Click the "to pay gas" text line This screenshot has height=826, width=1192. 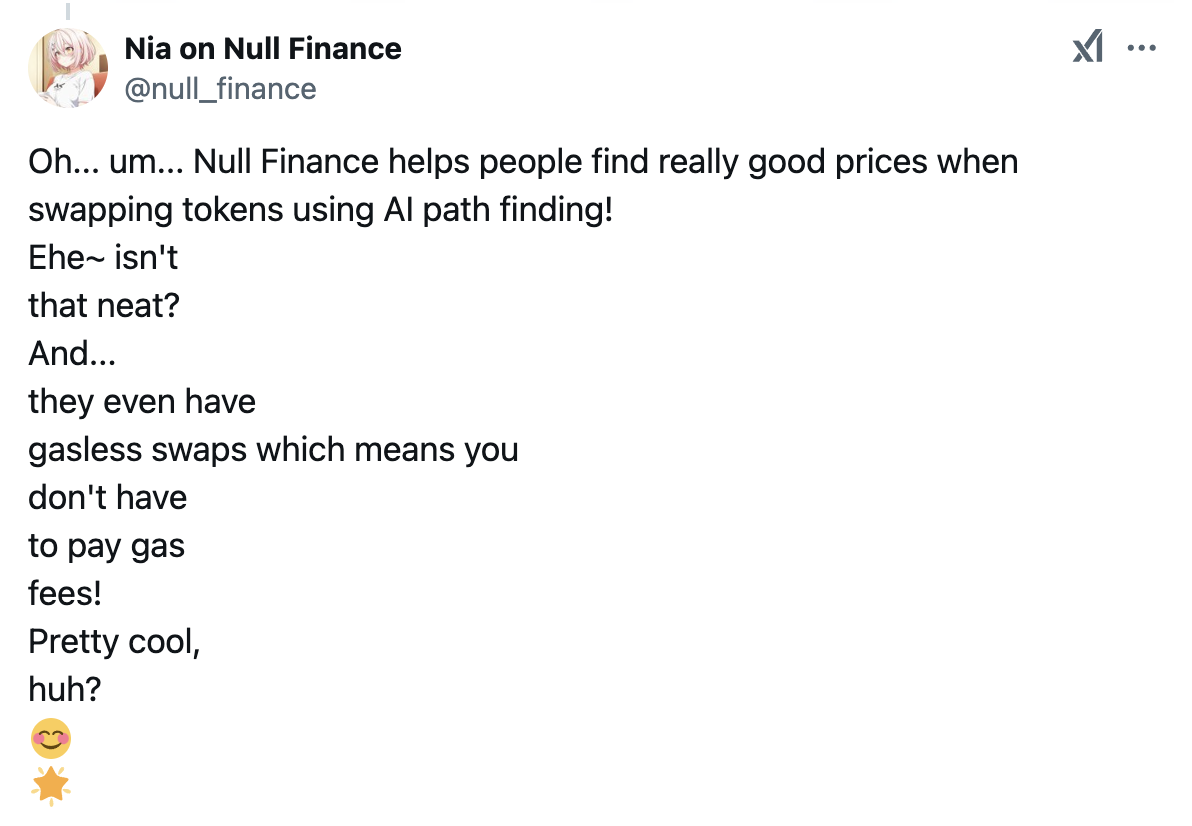click(x=107, y=546)
